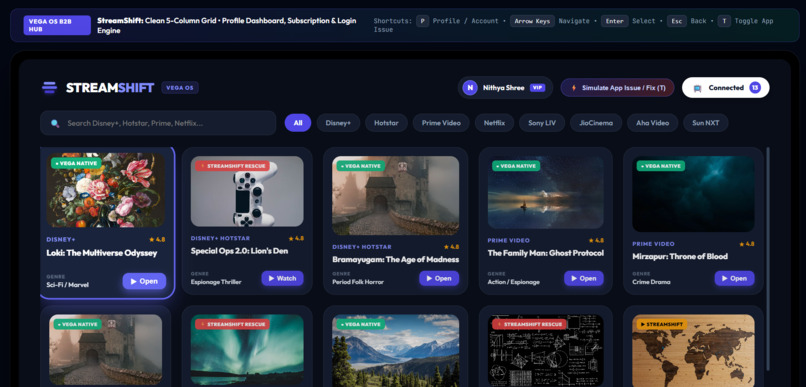Filter by Aha Video chip
The width and height of the screenshot is (806, 387).
pos(652,123)
